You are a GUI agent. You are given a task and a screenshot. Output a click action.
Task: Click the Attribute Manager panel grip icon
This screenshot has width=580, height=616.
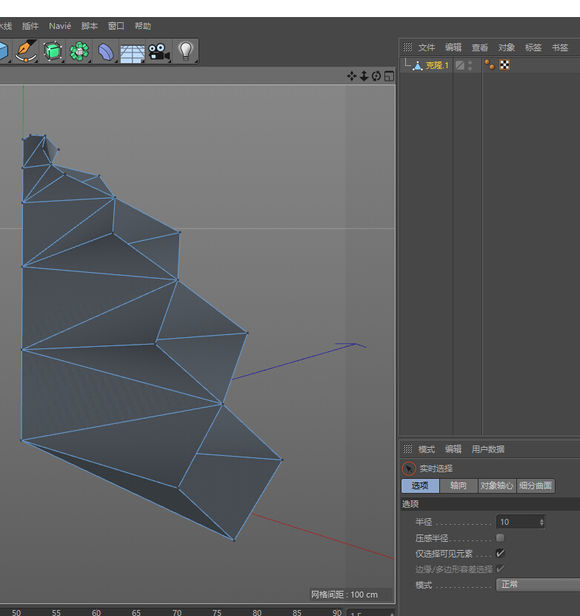(407, 449)
